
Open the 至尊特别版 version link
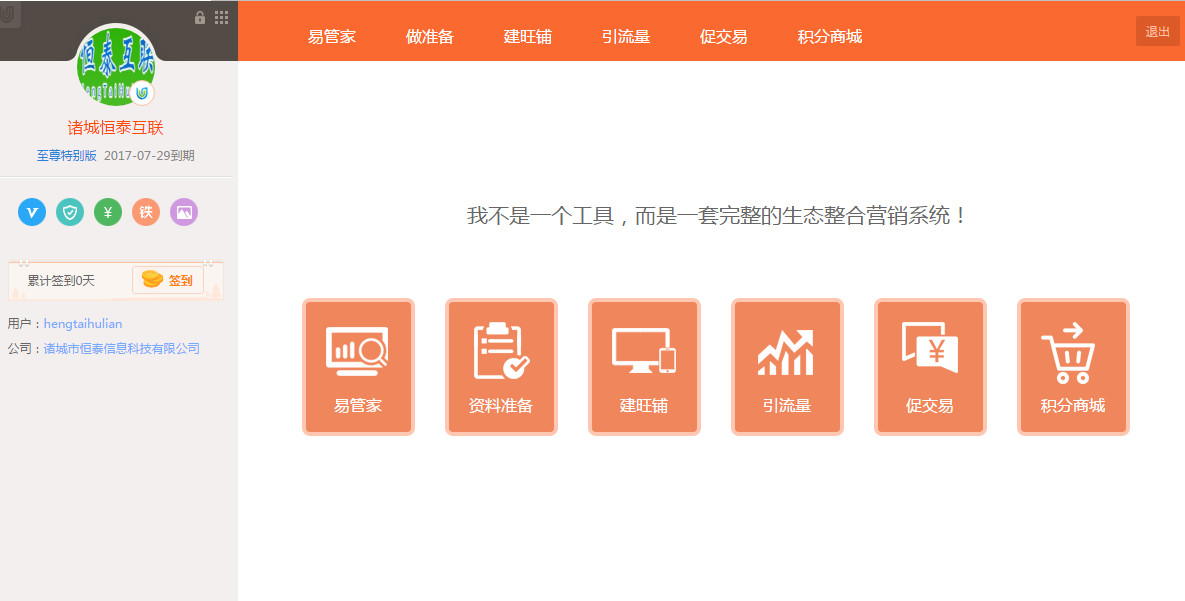coord(67,156)
